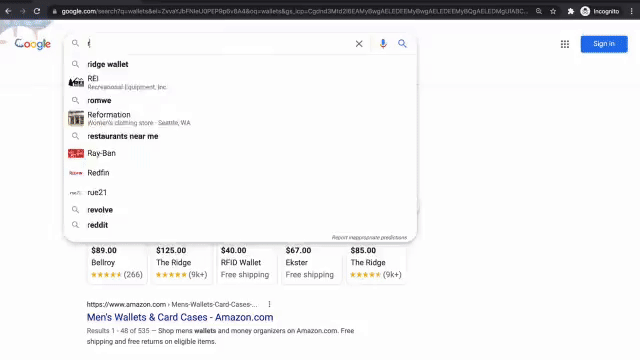Click the search icon beside 'romwe'
This screenshot has height=360, width=640.
coord(76,100)
